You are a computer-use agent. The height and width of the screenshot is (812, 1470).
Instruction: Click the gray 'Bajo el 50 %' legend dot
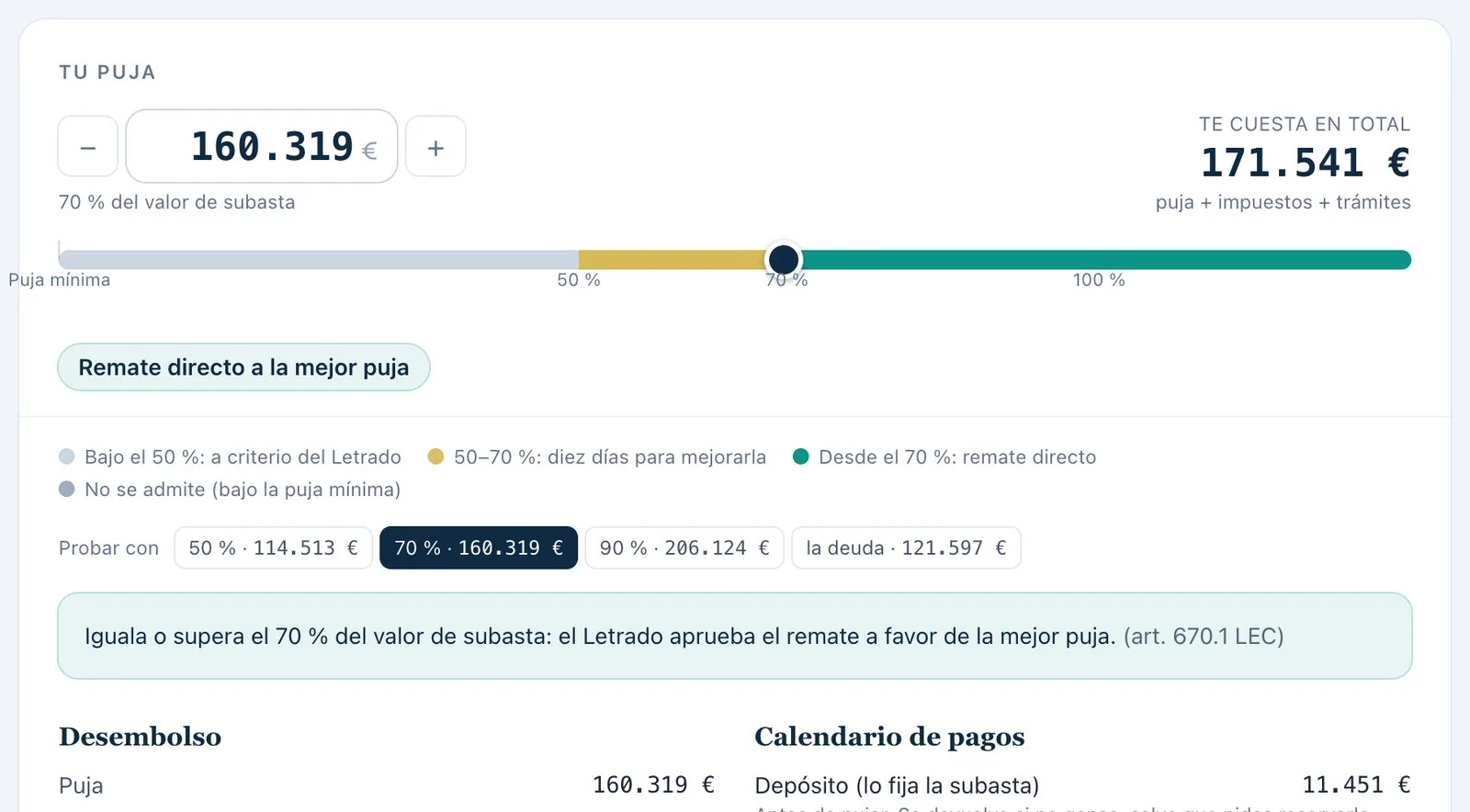[x=66, y=457]
